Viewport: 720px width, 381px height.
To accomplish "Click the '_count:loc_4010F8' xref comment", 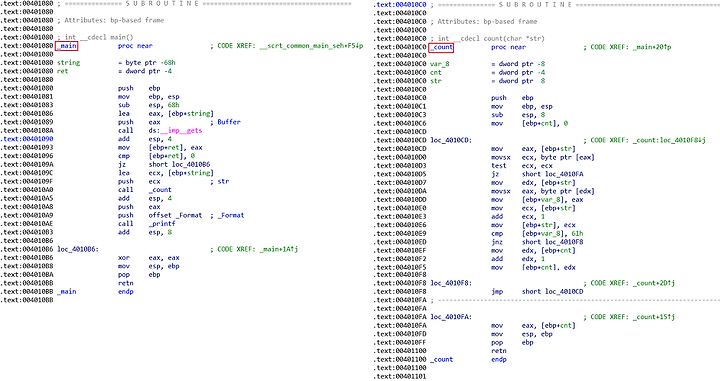I will [644, 140].
